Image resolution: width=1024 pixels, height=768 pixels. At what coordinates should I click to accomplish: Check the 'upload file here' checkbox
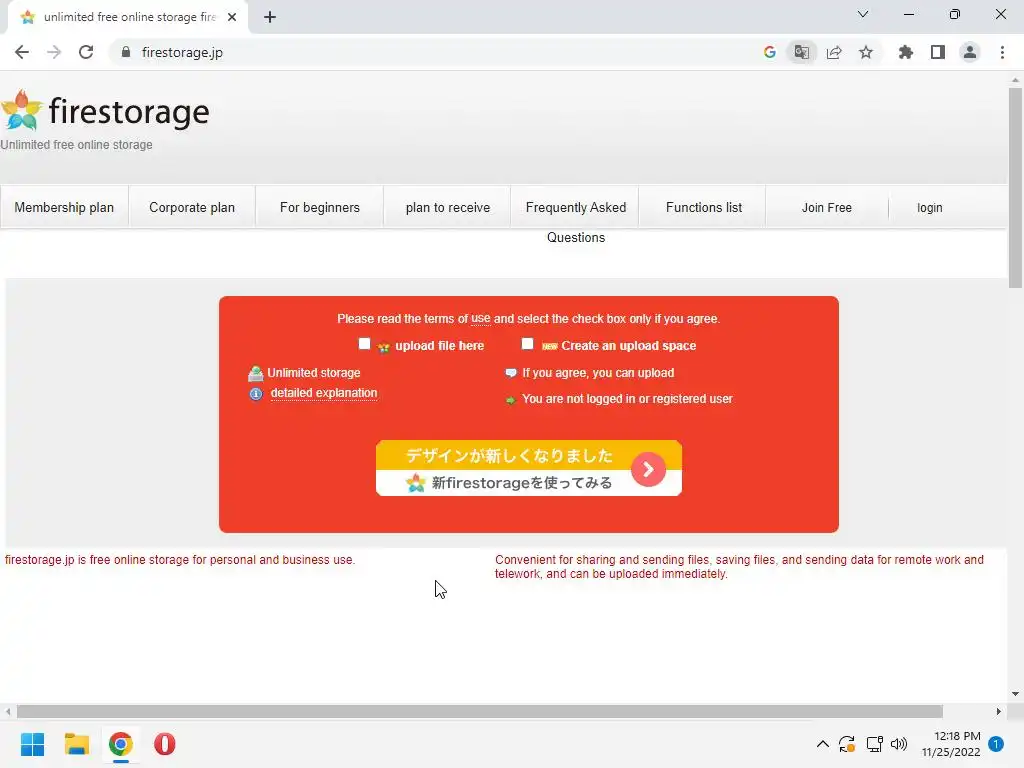pyautogui.click(x=364, y=344)
